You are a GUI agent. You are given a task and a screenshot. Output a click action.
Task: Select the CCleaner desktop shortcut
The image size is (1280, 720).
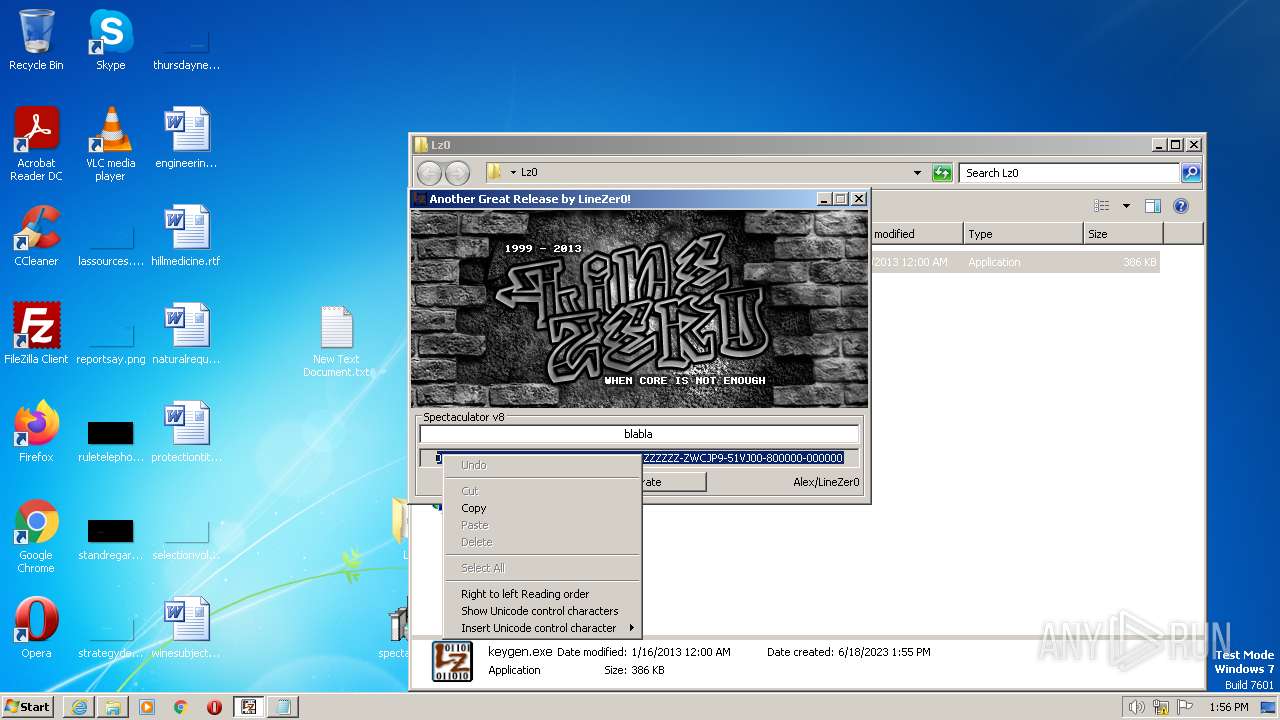click(36, 236)
